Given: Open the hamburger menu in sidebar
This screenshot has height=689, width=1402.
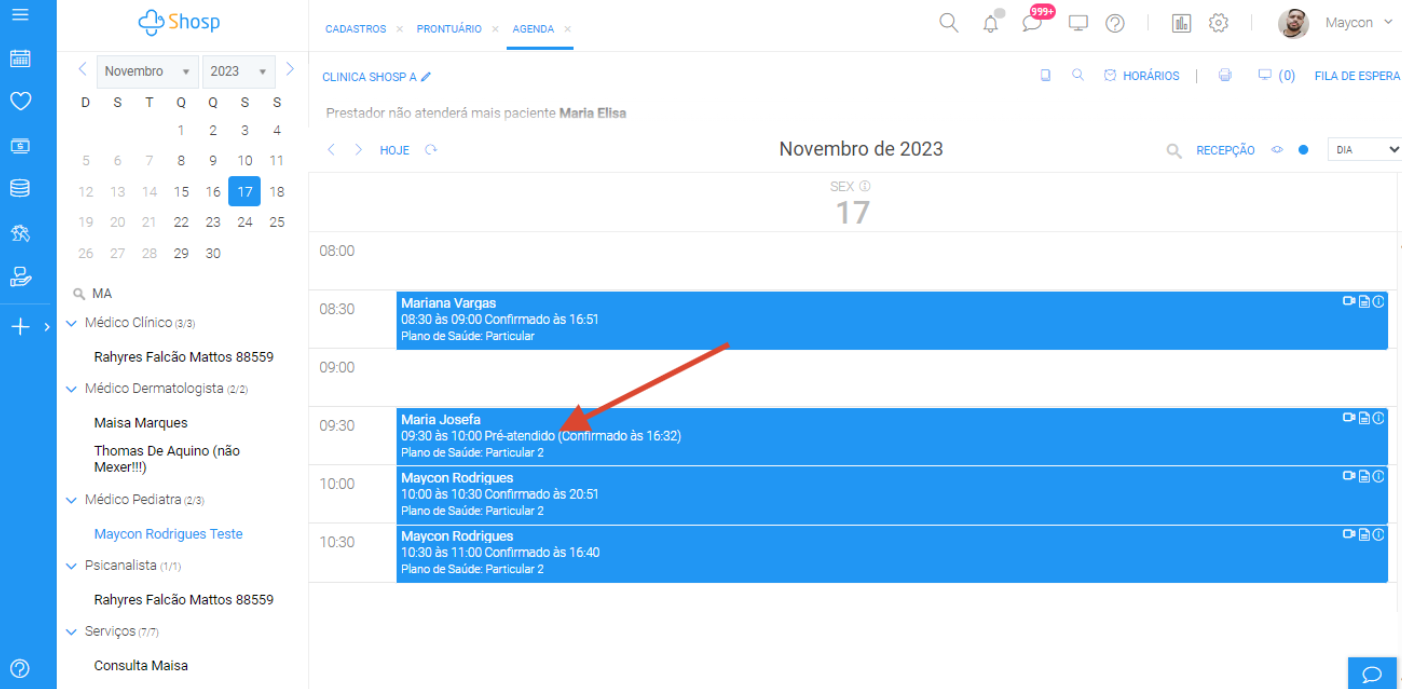Looking at the screenshot, I should click(20, 15).
